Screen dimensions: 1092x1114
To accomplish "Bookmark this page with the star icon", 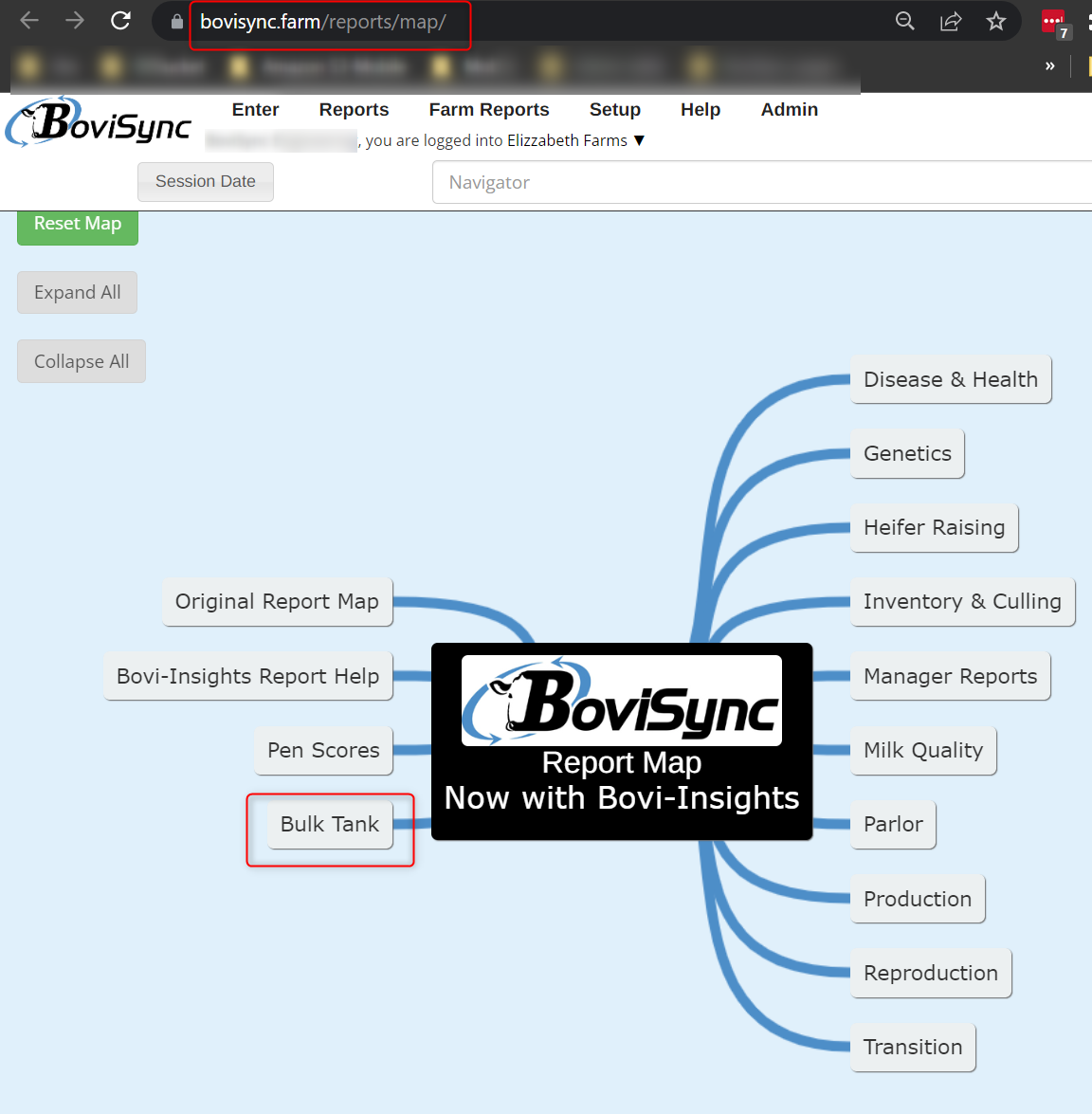I will click(x=996, y=21).
